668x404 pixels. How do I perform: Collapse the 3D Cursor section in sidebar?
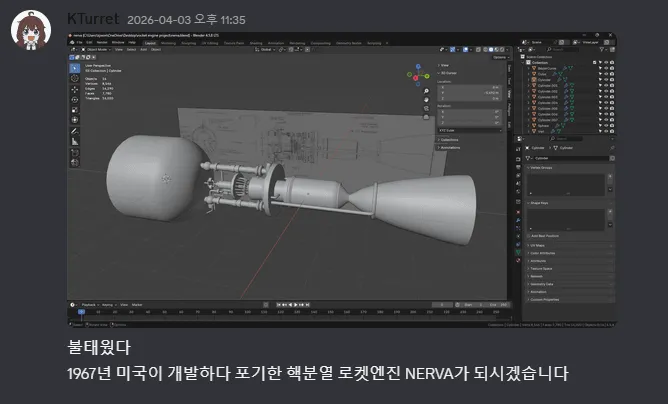tap(447, 73)
